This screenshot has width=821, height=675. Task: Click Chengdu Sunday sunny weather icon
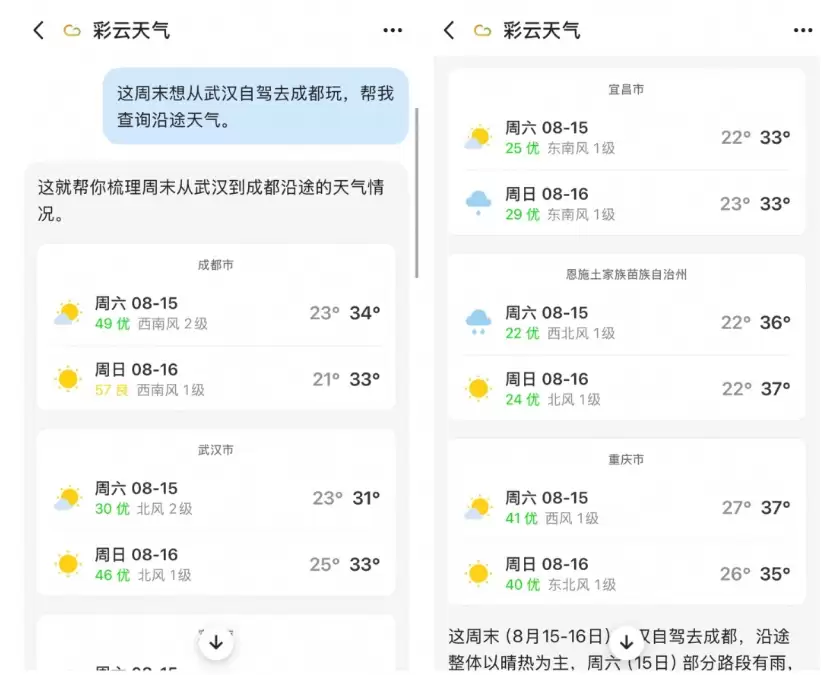68,379
